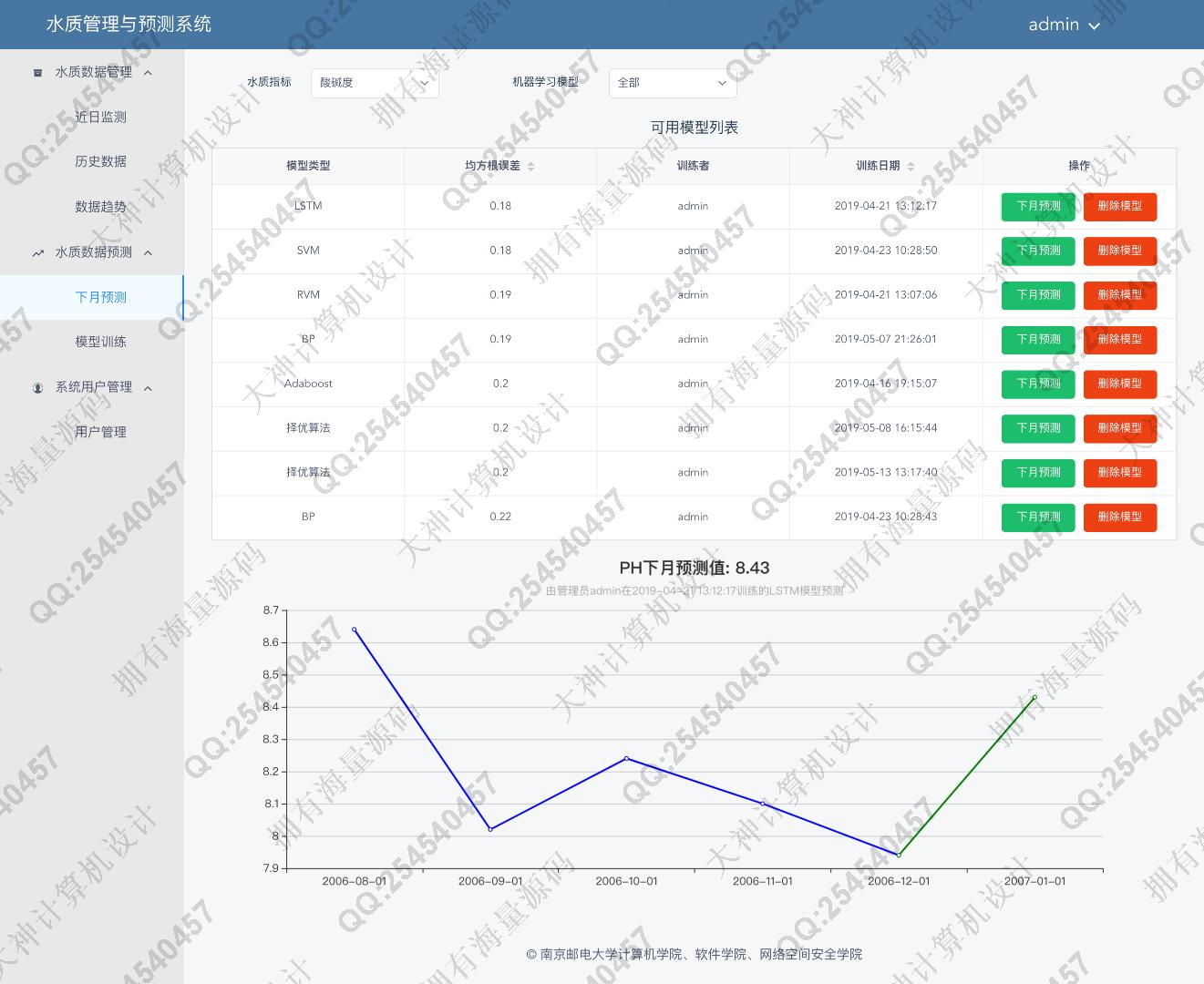1204x984 pixels.
Task: Delete BP model trained 2019-05-07
Action: [1119, 340]
